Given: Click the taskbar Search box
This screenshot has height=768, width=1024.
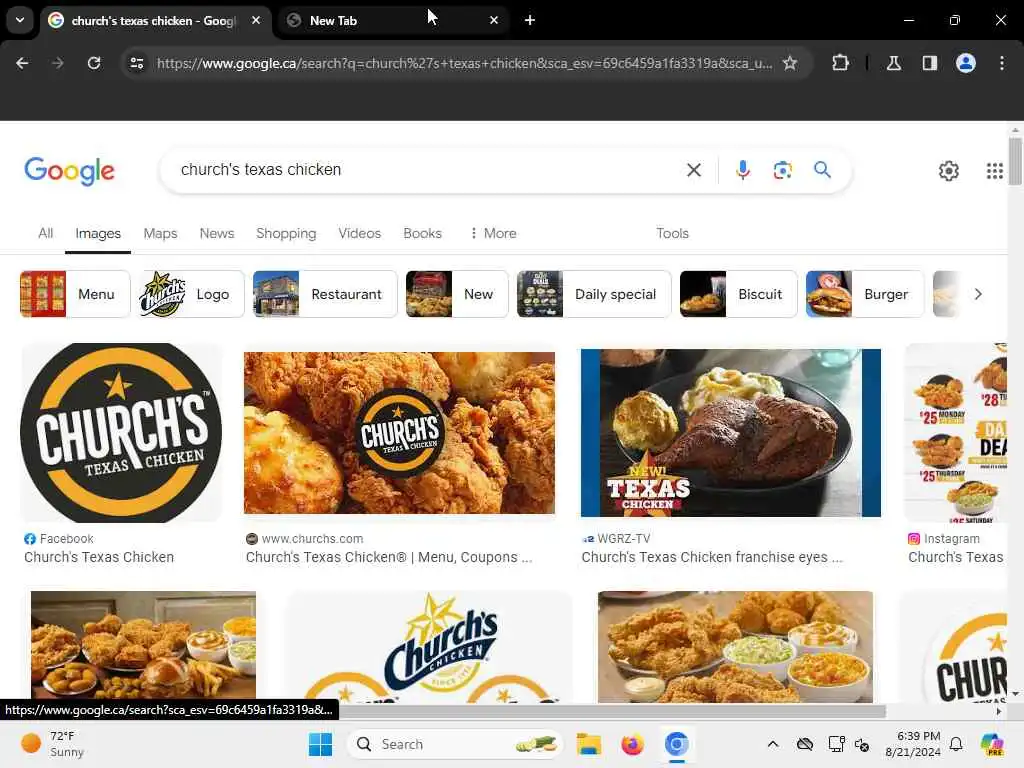Looking at the screenshot, I should [455, 744].
